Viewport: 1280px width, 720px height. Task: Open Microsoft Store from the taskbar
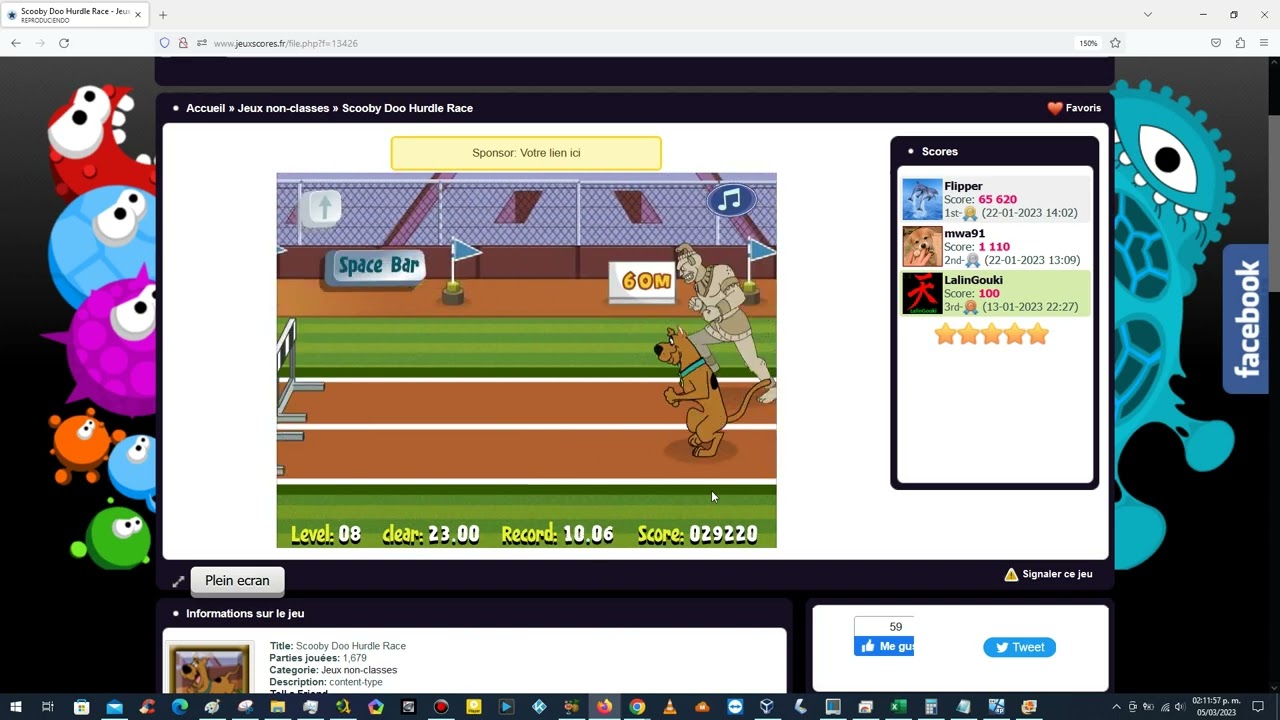point(82,707)
